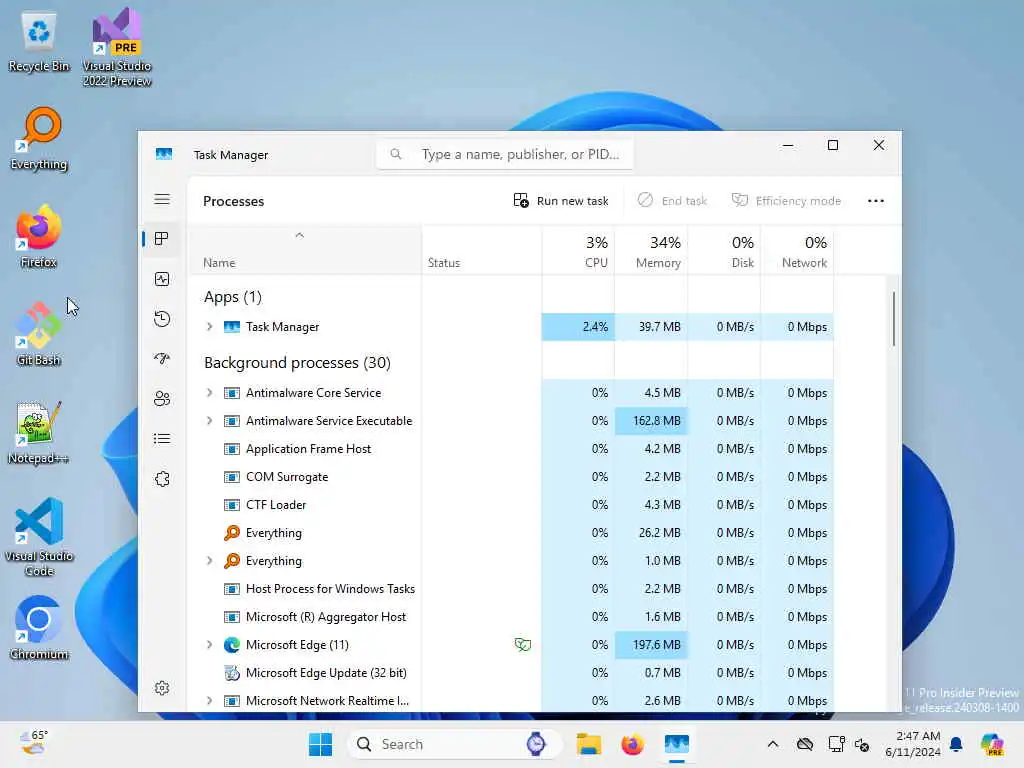The width and height of the screenshot is (1024, 768).
Task: Click the taskbar Search box
Action: [455, 744]
